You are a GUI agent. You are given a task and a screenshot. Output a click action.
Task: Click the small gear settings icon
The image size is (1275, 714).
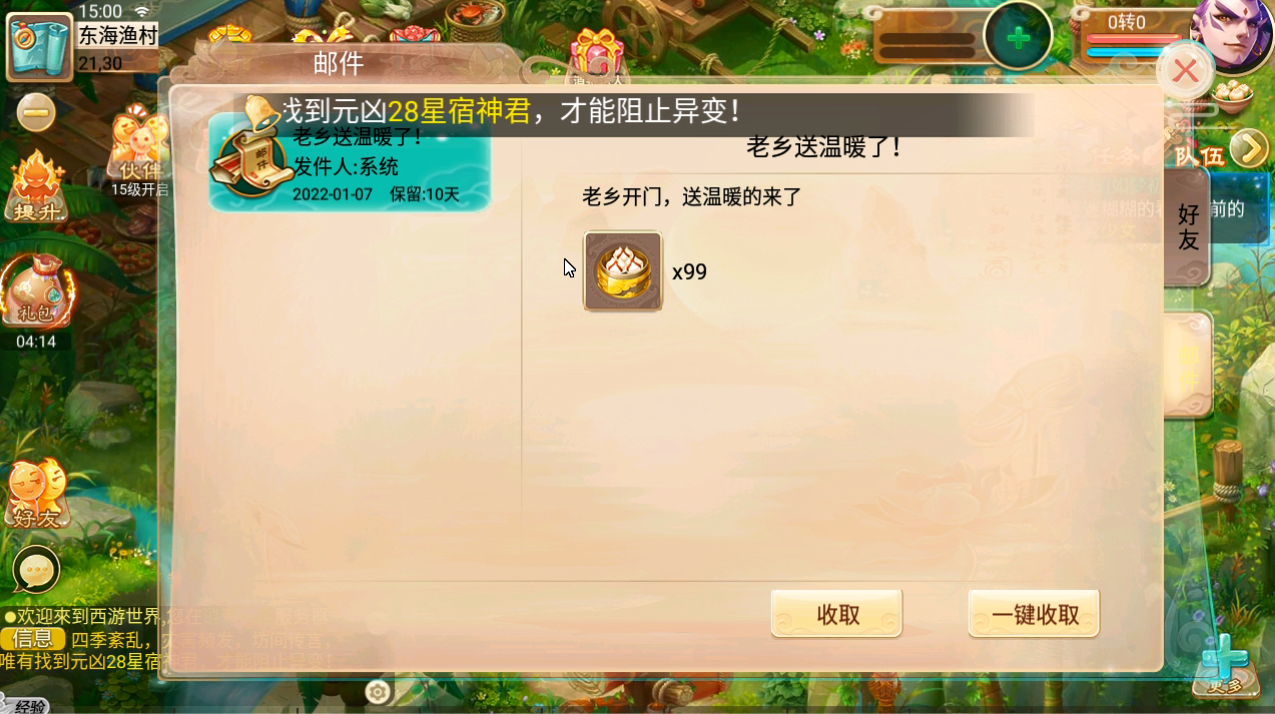pos(377,692)
